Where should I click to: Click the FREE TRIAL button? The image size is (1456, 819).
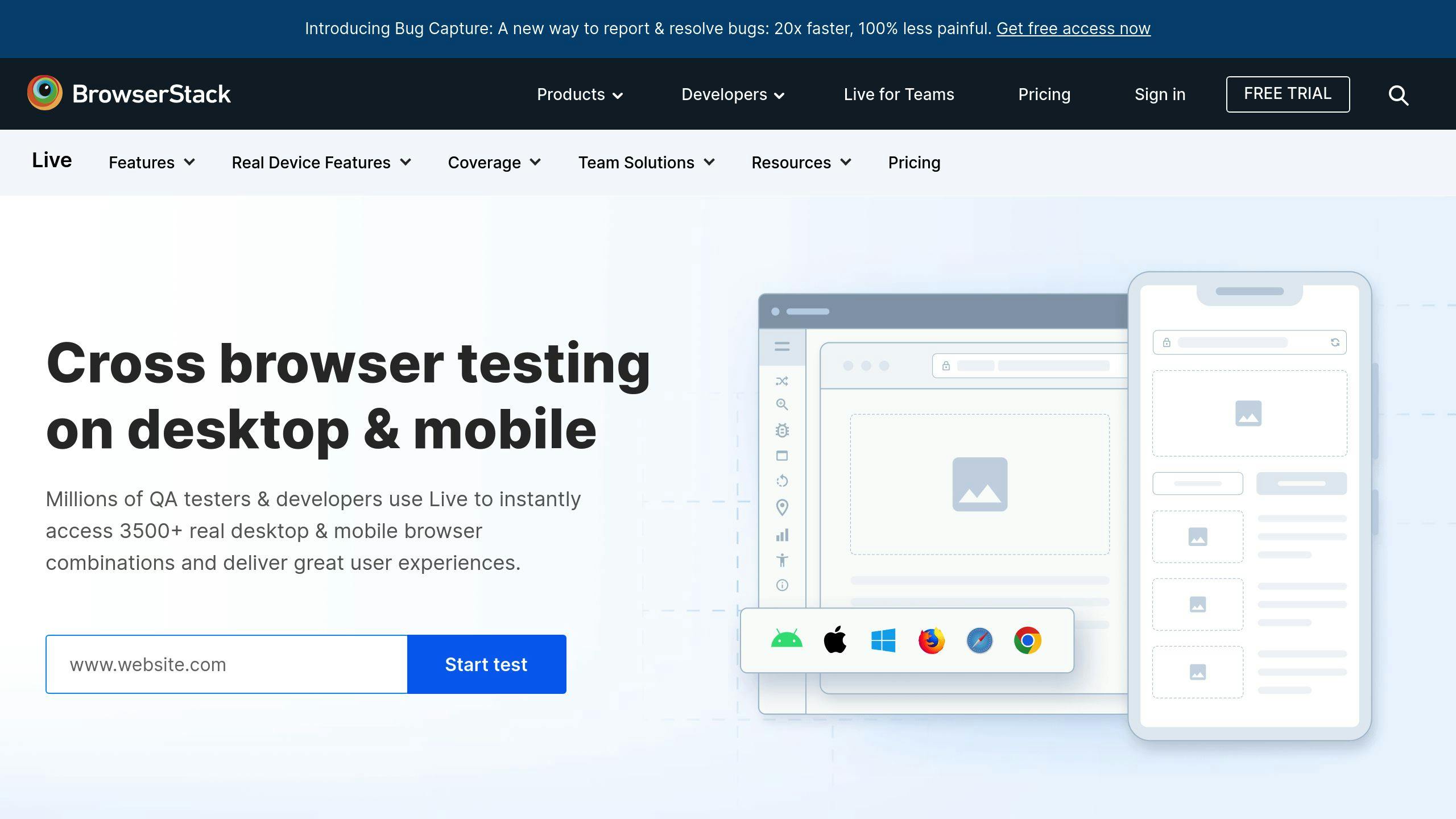click(1288, 94)
